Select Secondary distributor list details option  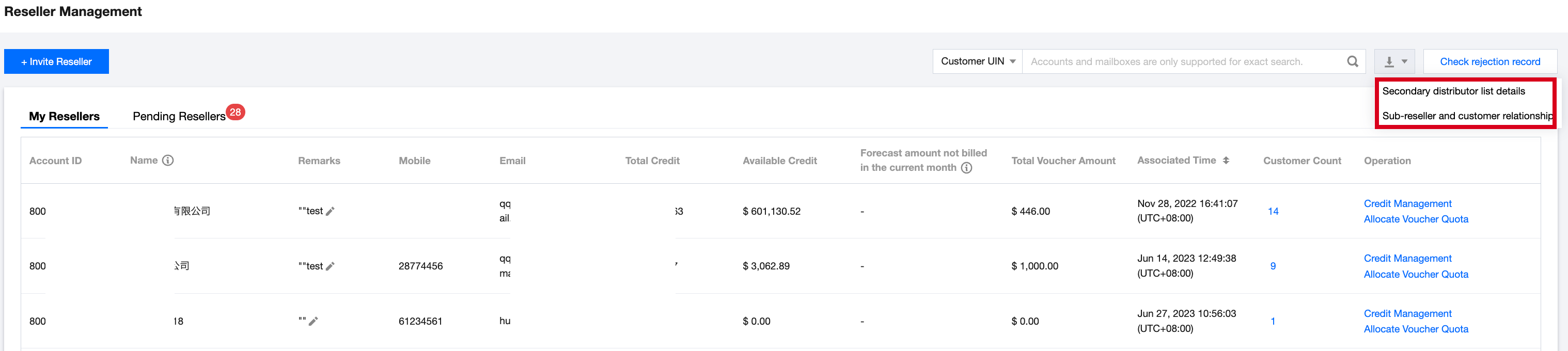(1453, 91)
